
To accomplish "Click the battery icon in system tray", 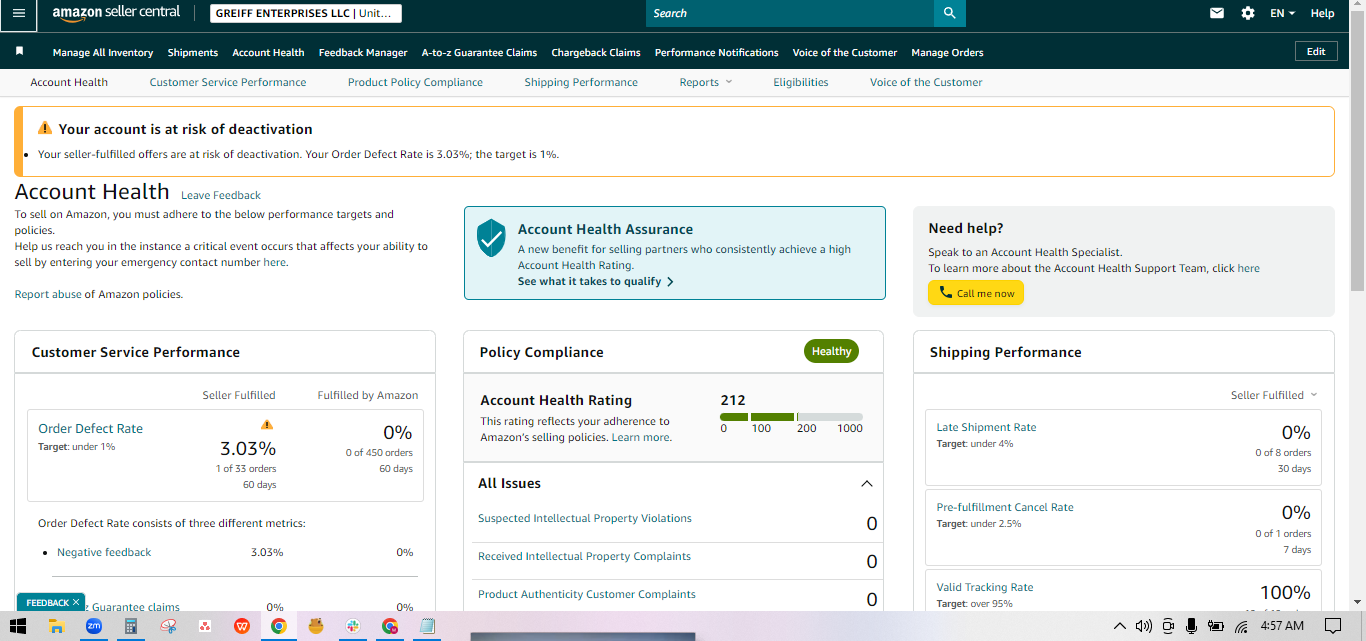I will tap(1216, 627).
